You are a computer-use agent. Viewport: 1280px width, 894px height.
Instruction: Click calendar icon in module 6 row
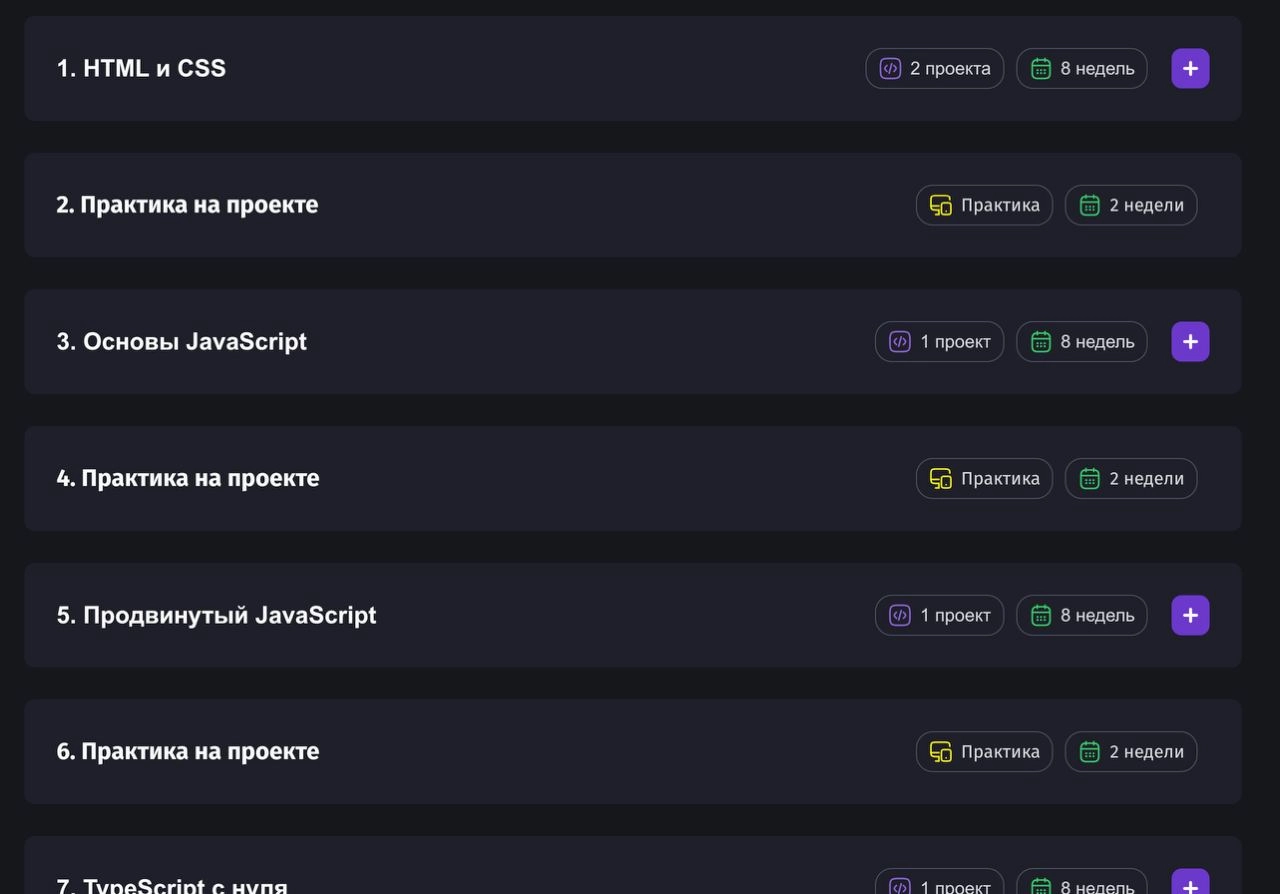pos(1090,752)
